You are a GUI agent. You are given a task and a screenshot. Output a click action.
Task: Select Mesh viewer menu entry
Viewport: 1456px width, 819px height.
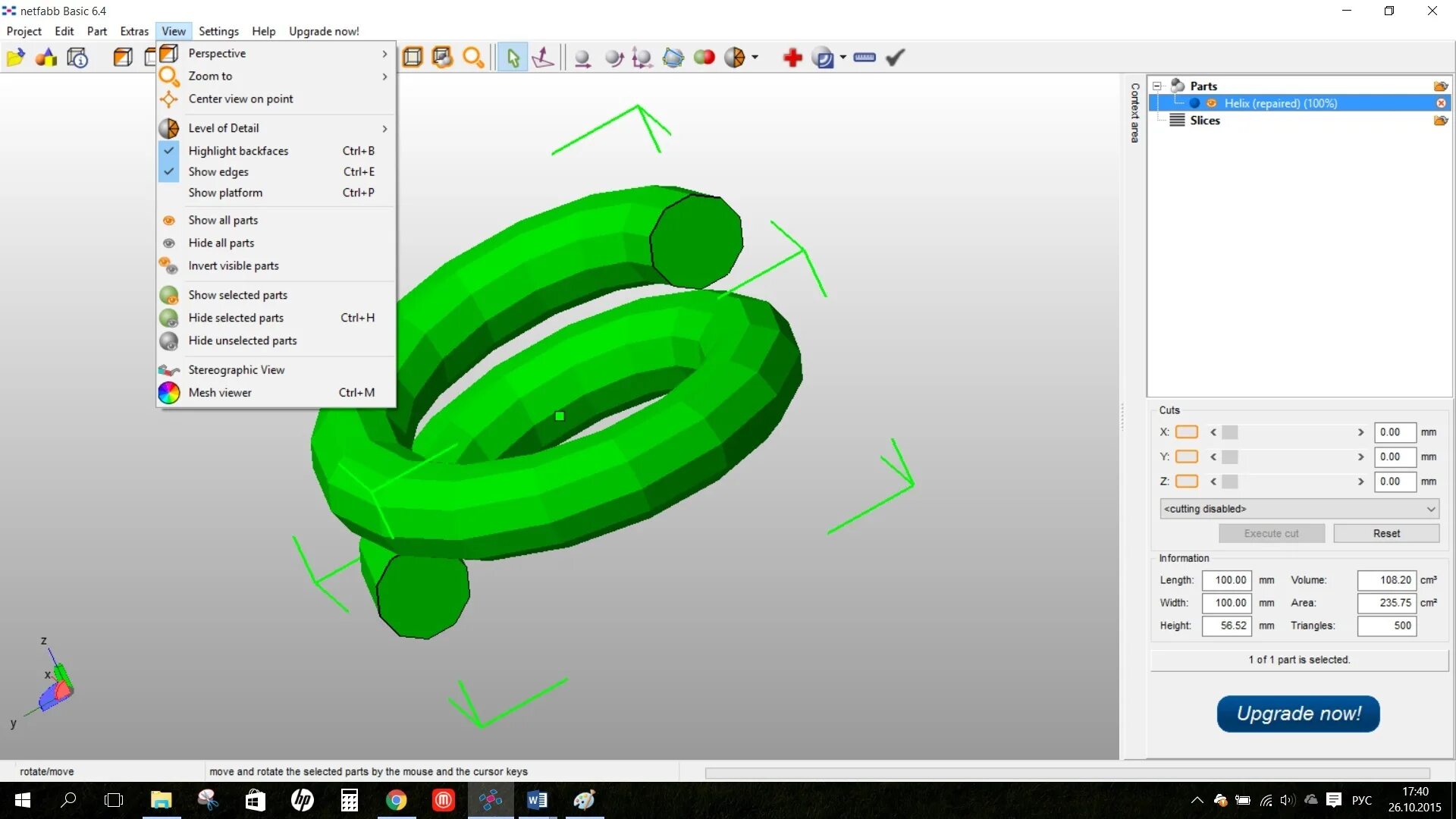[220, 393]
